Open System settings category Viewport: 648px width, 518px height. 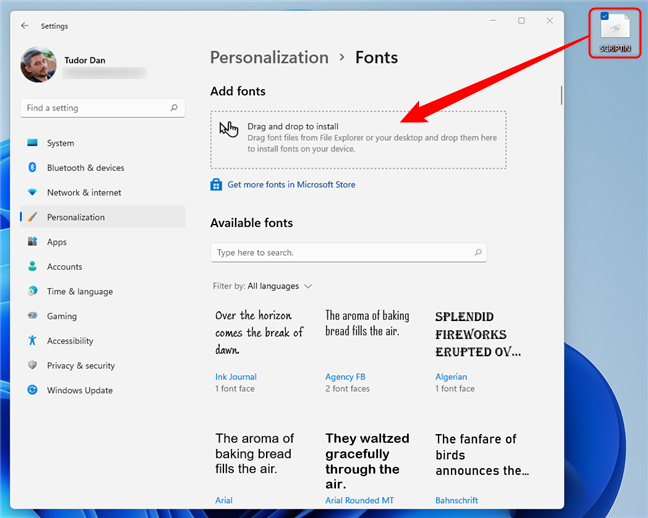[x=102, y=143]
